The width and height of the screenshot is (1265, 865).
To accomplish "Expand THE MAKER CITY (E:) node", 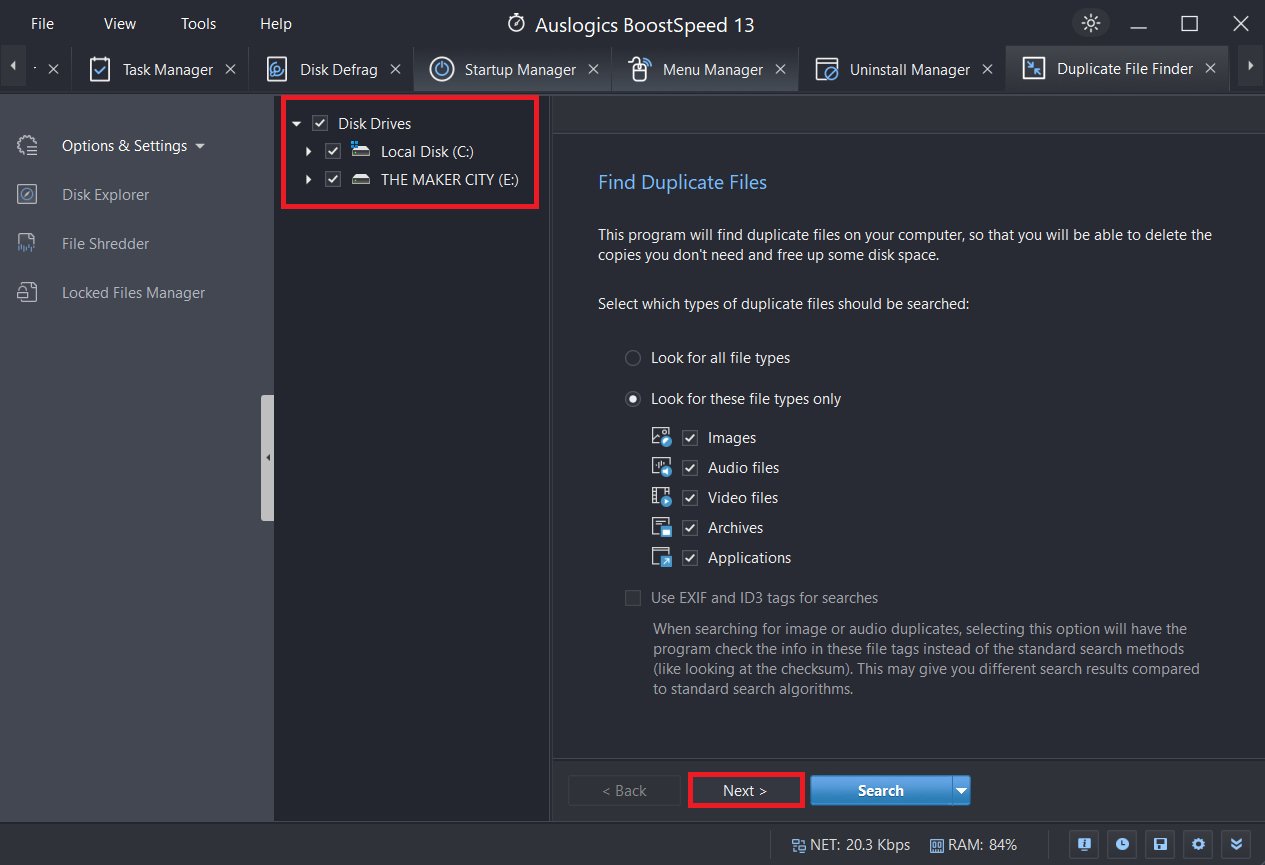I will point(309,180).
